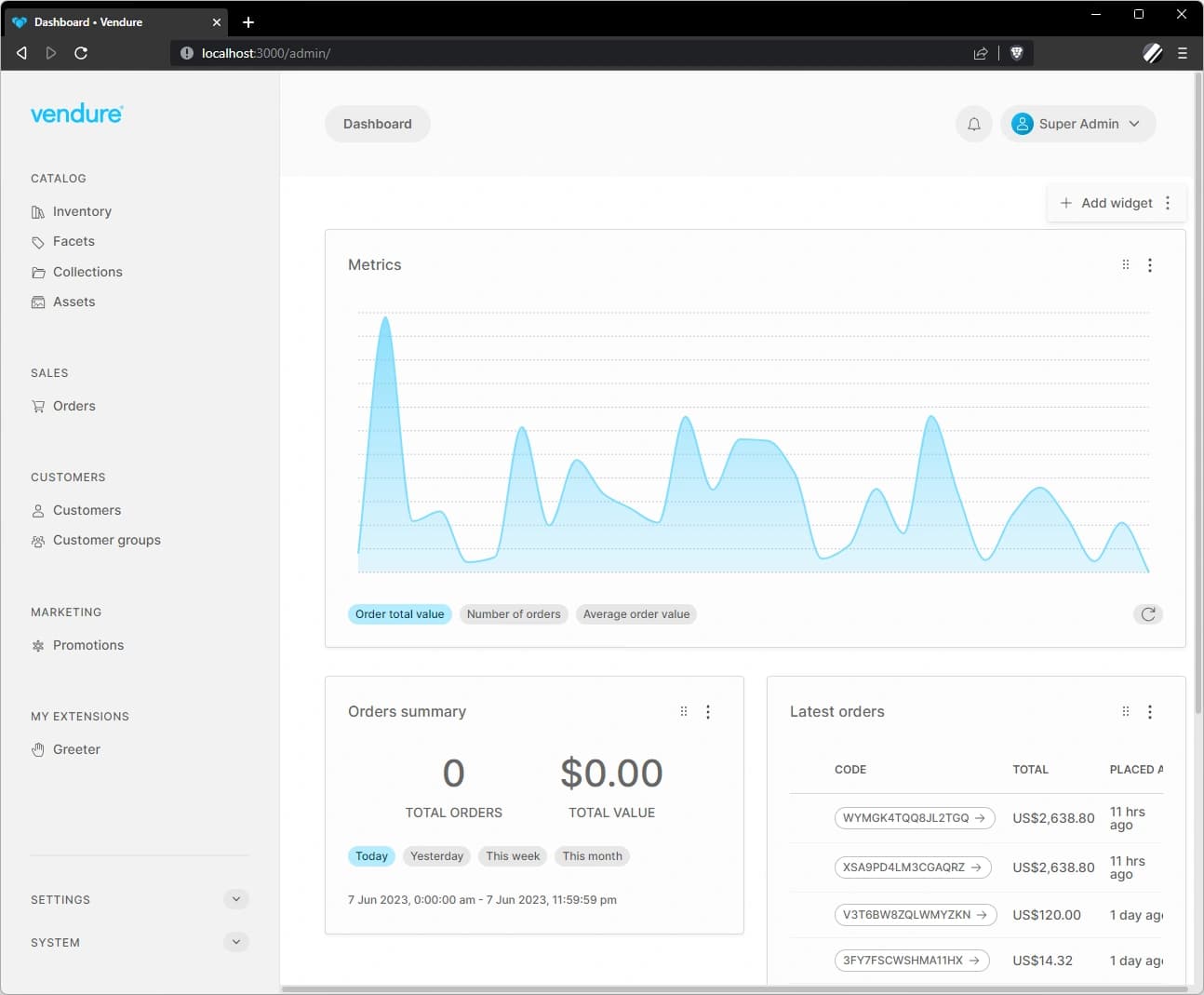Open the notifications bell
The image size is (1204, 995).
[973, 123]
